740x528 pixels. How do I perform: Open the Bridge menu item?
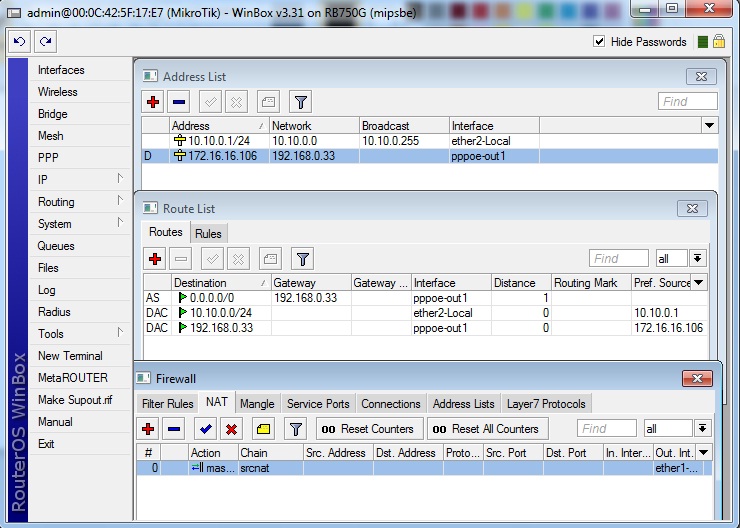click(x=79, y=114)
